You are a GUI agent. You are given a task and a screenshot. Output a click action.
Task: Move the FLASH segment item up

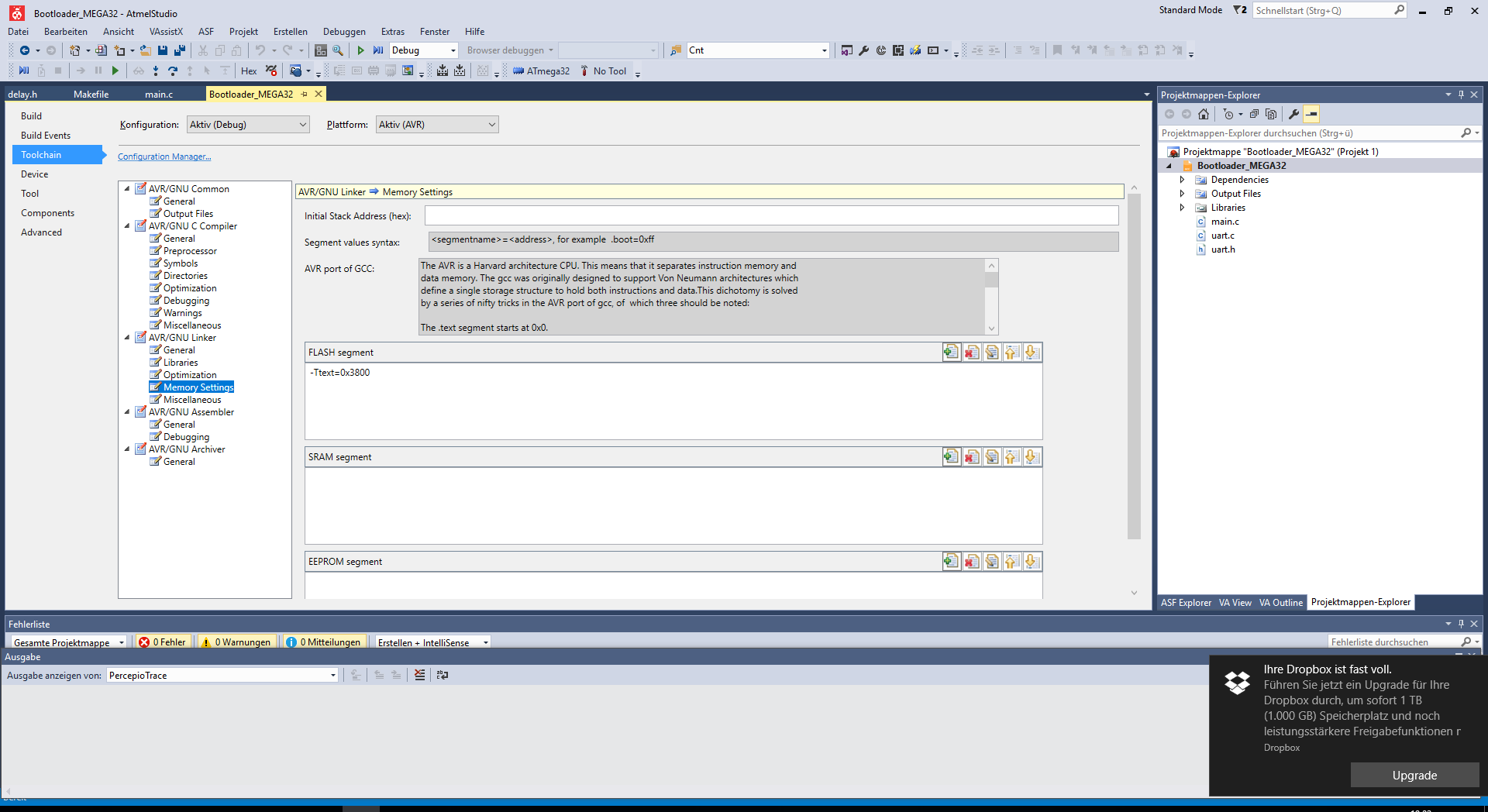click(1011, 353)
